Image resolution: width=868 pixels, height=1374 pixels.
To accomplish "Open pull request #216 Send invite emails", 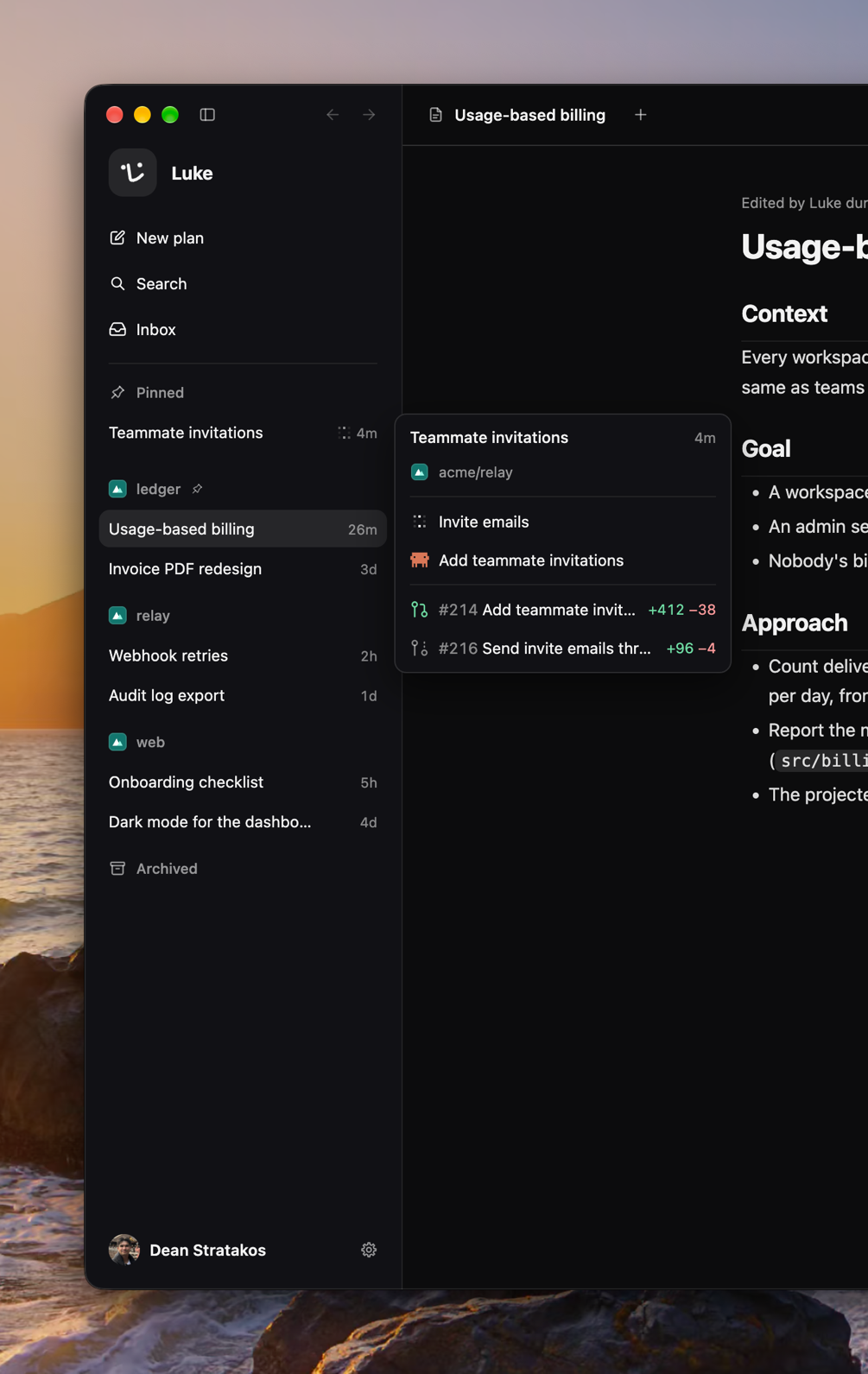I will click(563, 649).
